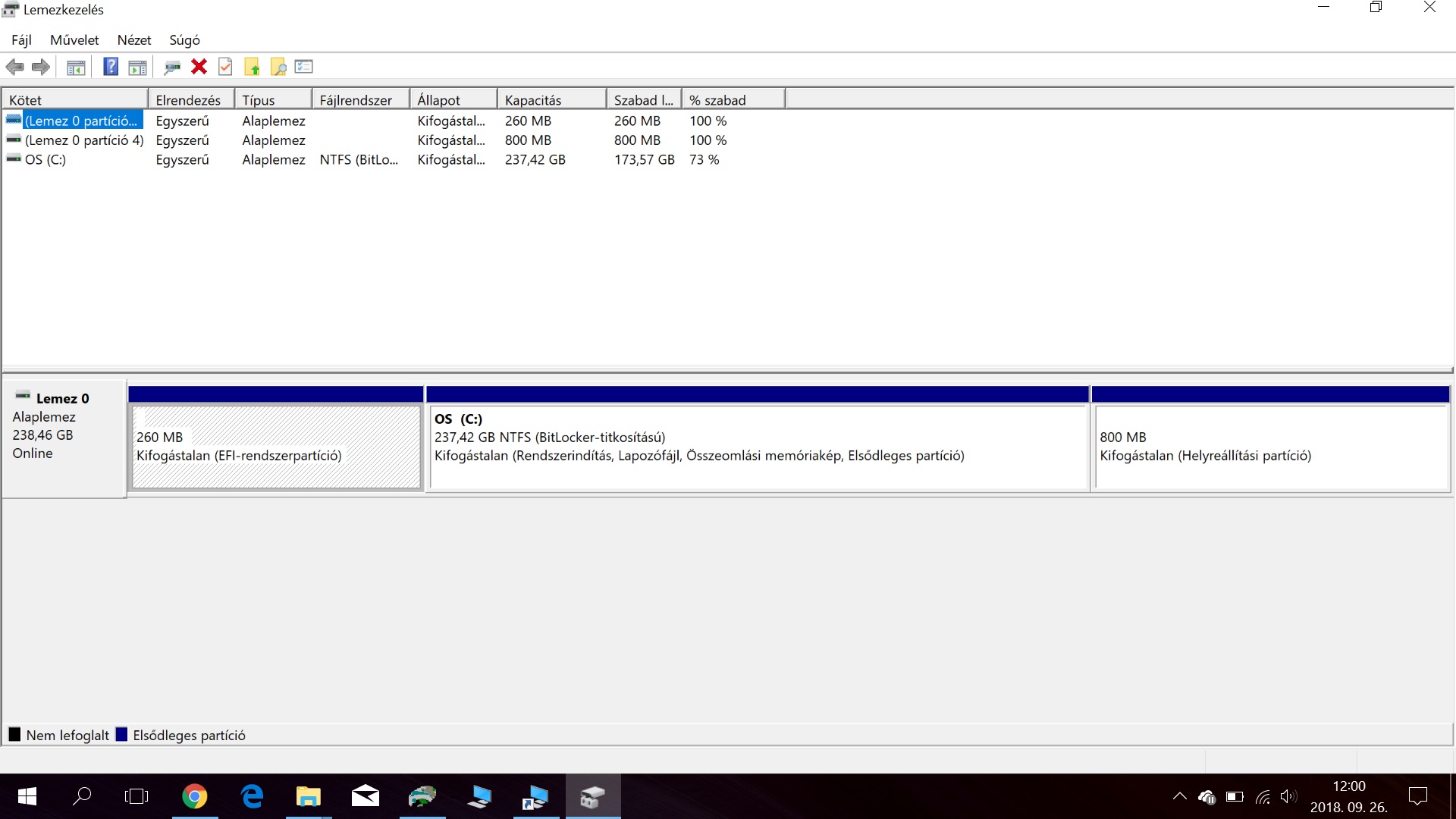Image resolution: width=1456 pixels, height=819 pixels.
Task: Click the folder with green up arrow icon
Action: 252,67
